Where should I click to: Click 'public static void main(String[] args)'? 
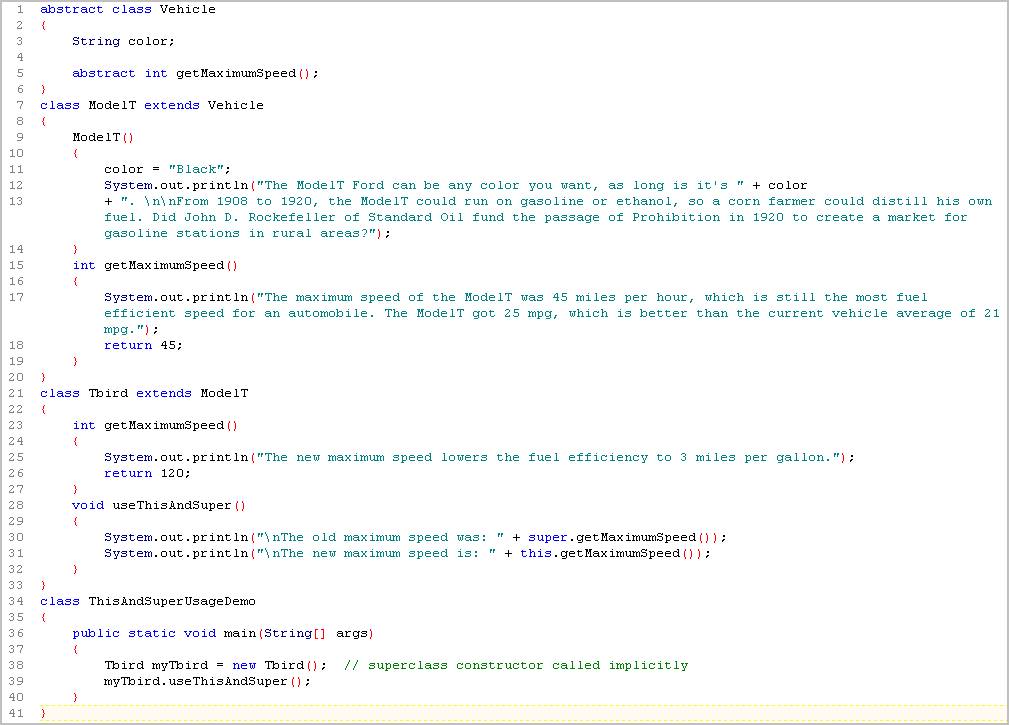coord(223,634)
